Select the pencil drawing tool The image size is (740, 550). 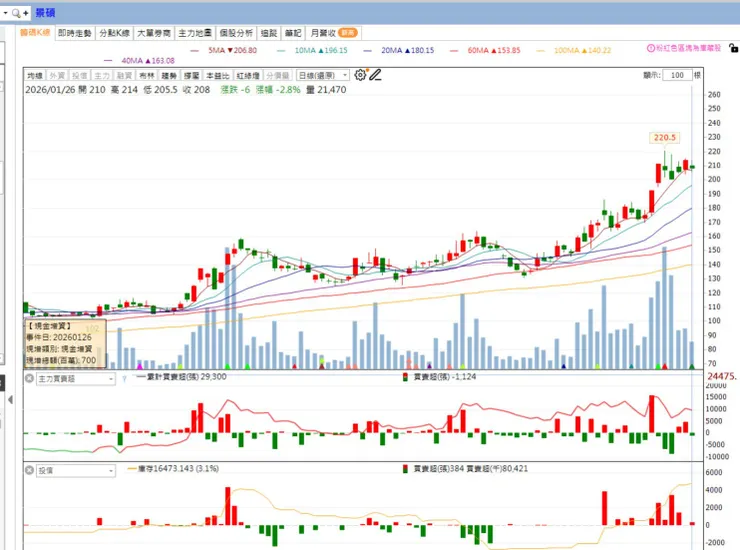375,75
